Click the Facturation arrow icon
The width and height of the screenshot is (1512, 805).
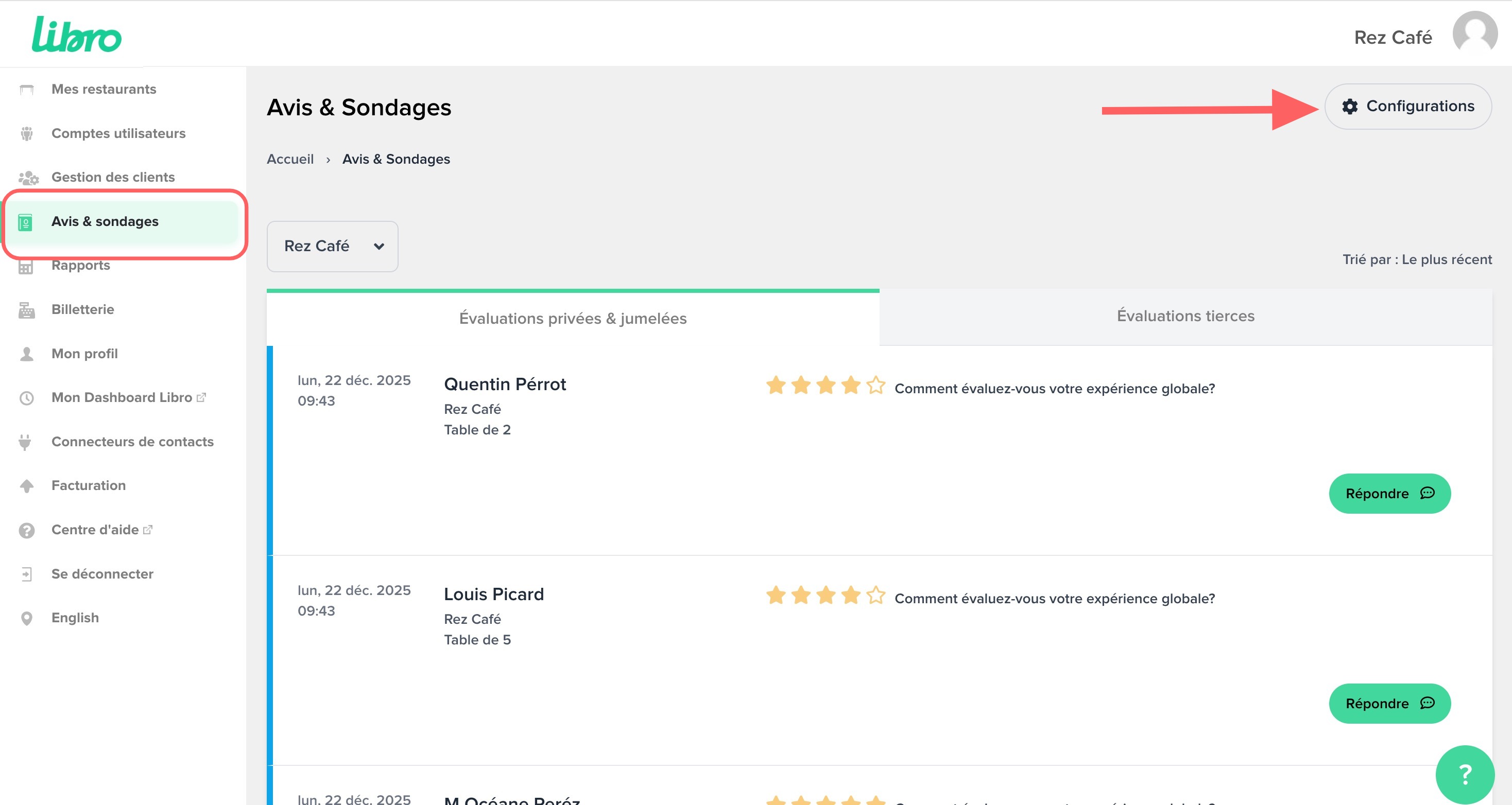pos(26,486)
